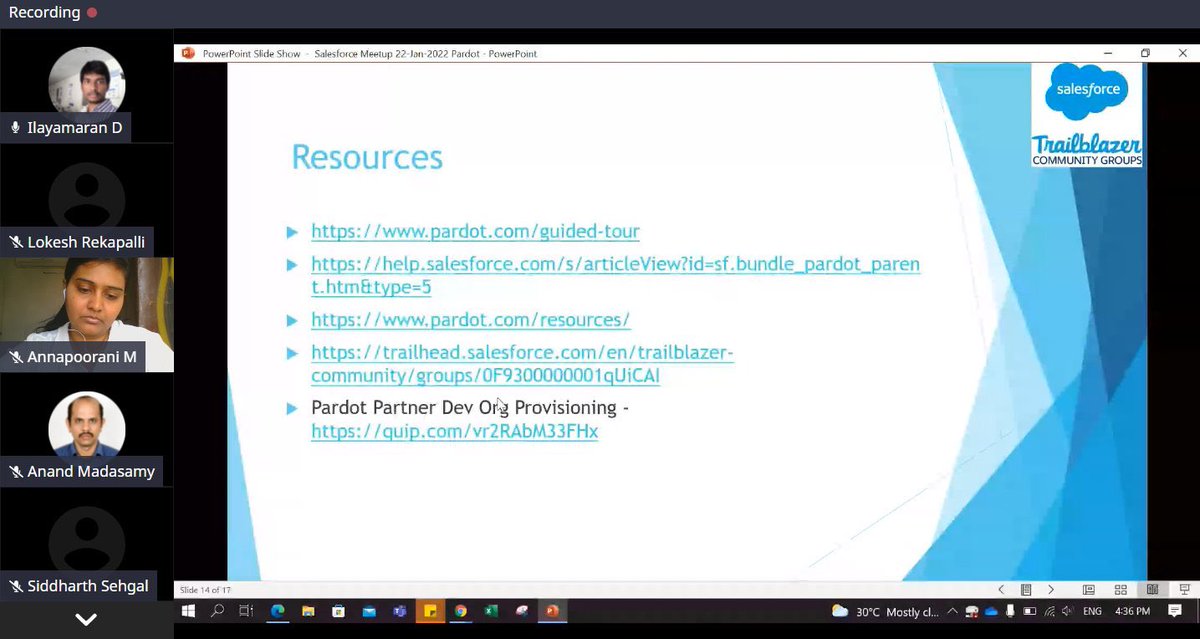Image resolution: width=1200 pixels, height=639 pixels.
Task: Click the 'Resources' slide title
Action: click(x=367, y=157)
